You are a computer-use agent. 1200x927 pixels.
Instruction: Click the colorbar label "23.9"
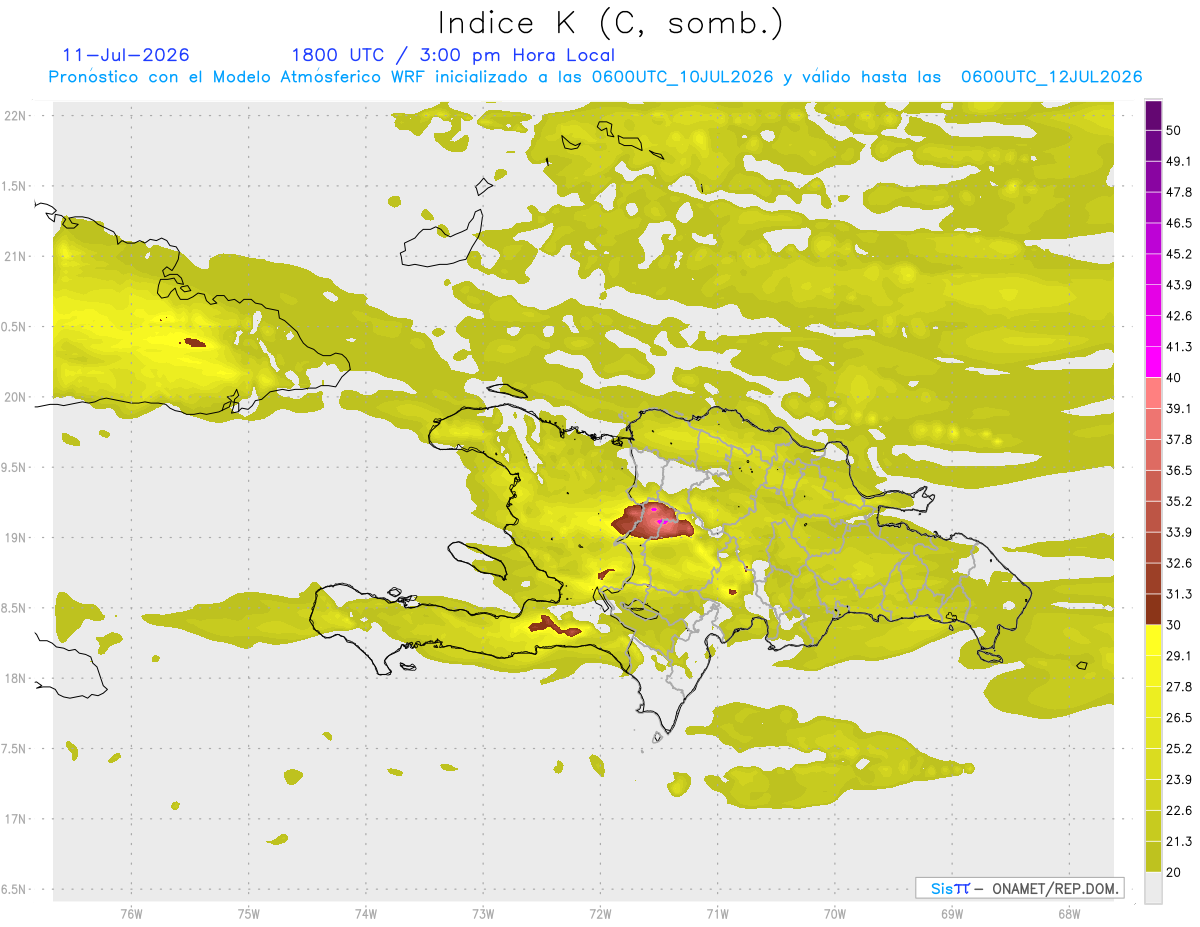click(x=1178, y=780)
